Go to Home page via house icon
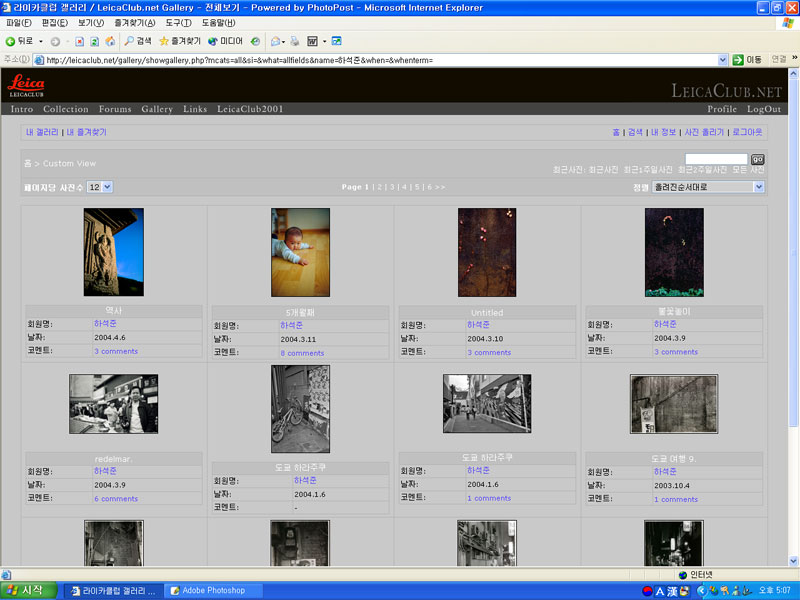The width and height of the screenshot is (800, 600). (x=109, y=41)
